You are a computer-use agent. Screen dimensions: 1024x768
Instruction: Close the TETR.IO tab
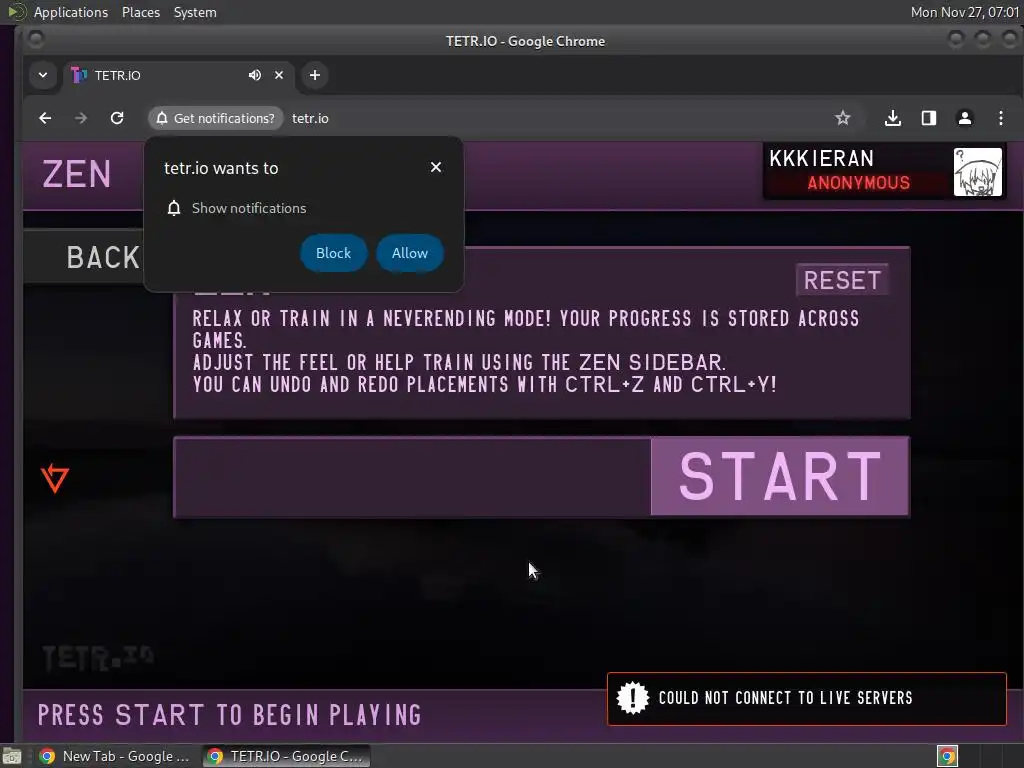coord(279,75)
